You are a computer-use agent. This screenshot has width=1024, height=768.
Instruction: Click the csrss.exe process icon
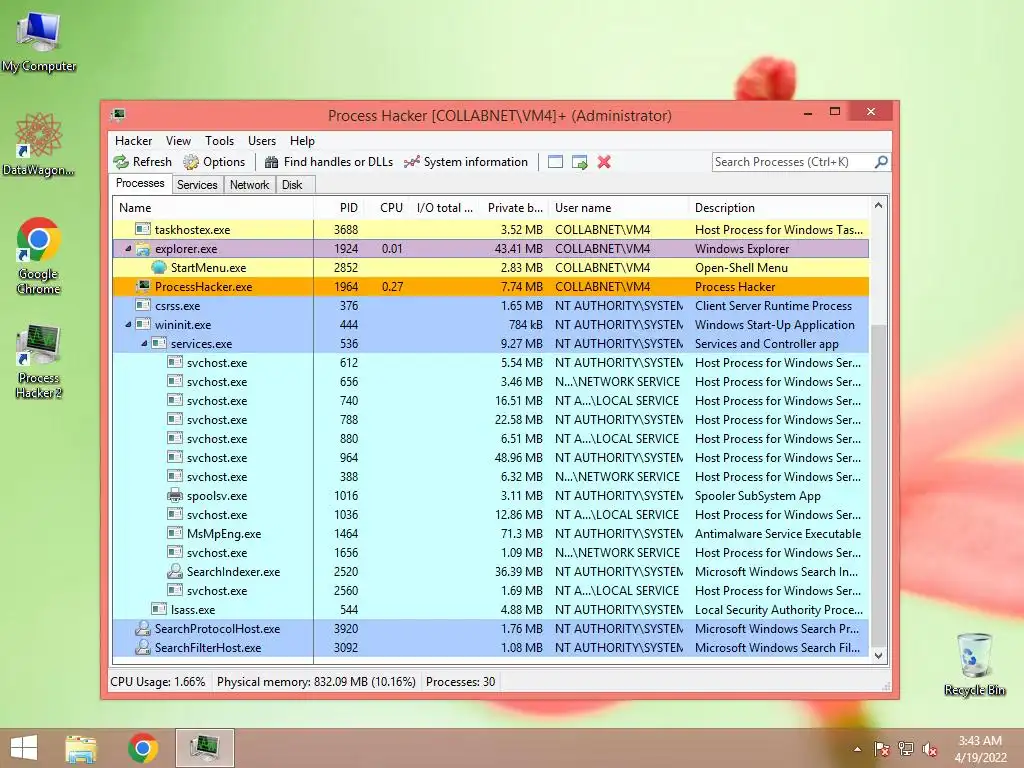[x=143, y=305]
